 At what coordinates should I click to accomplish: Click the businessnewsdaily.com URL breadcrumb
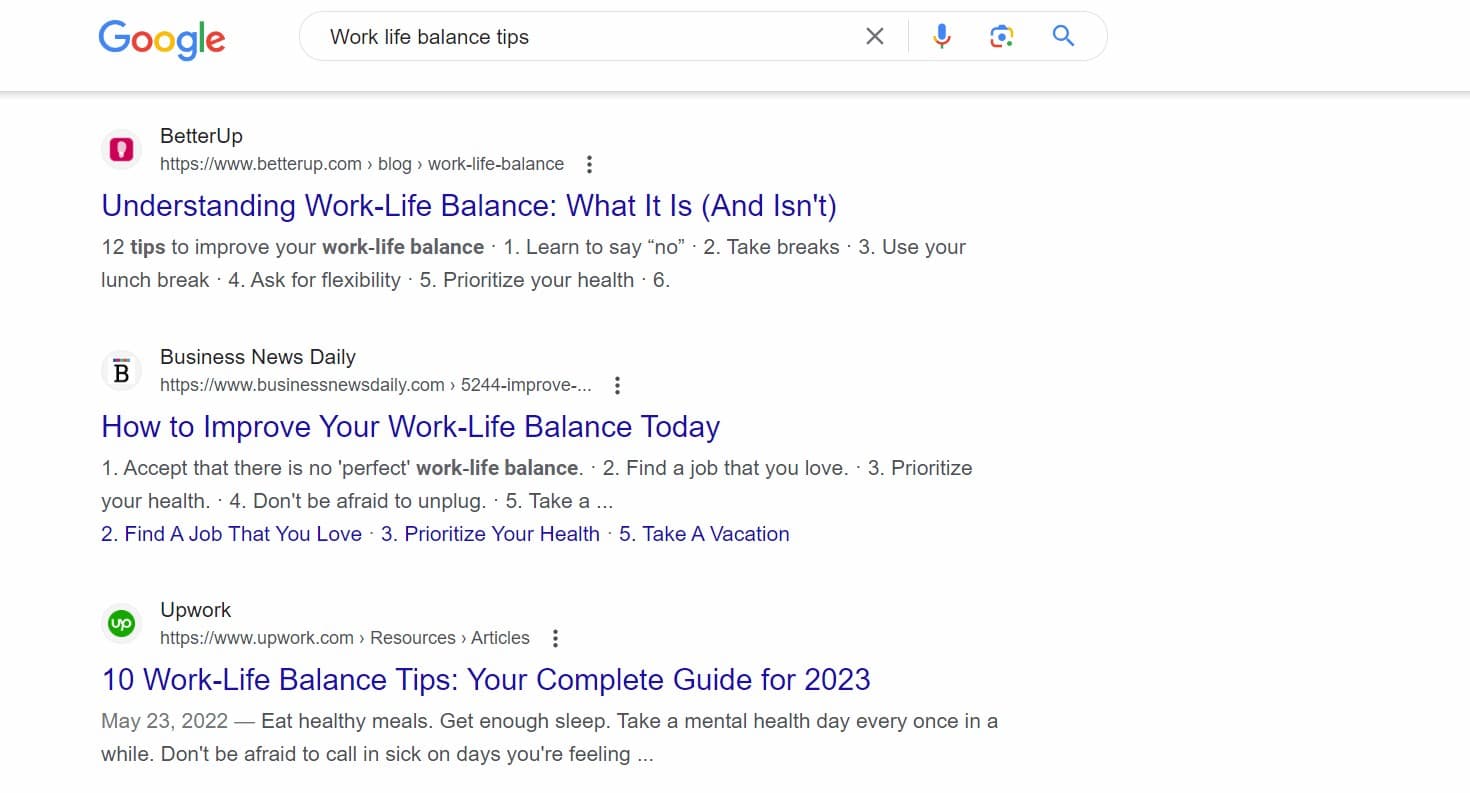(x=376, y=385)
